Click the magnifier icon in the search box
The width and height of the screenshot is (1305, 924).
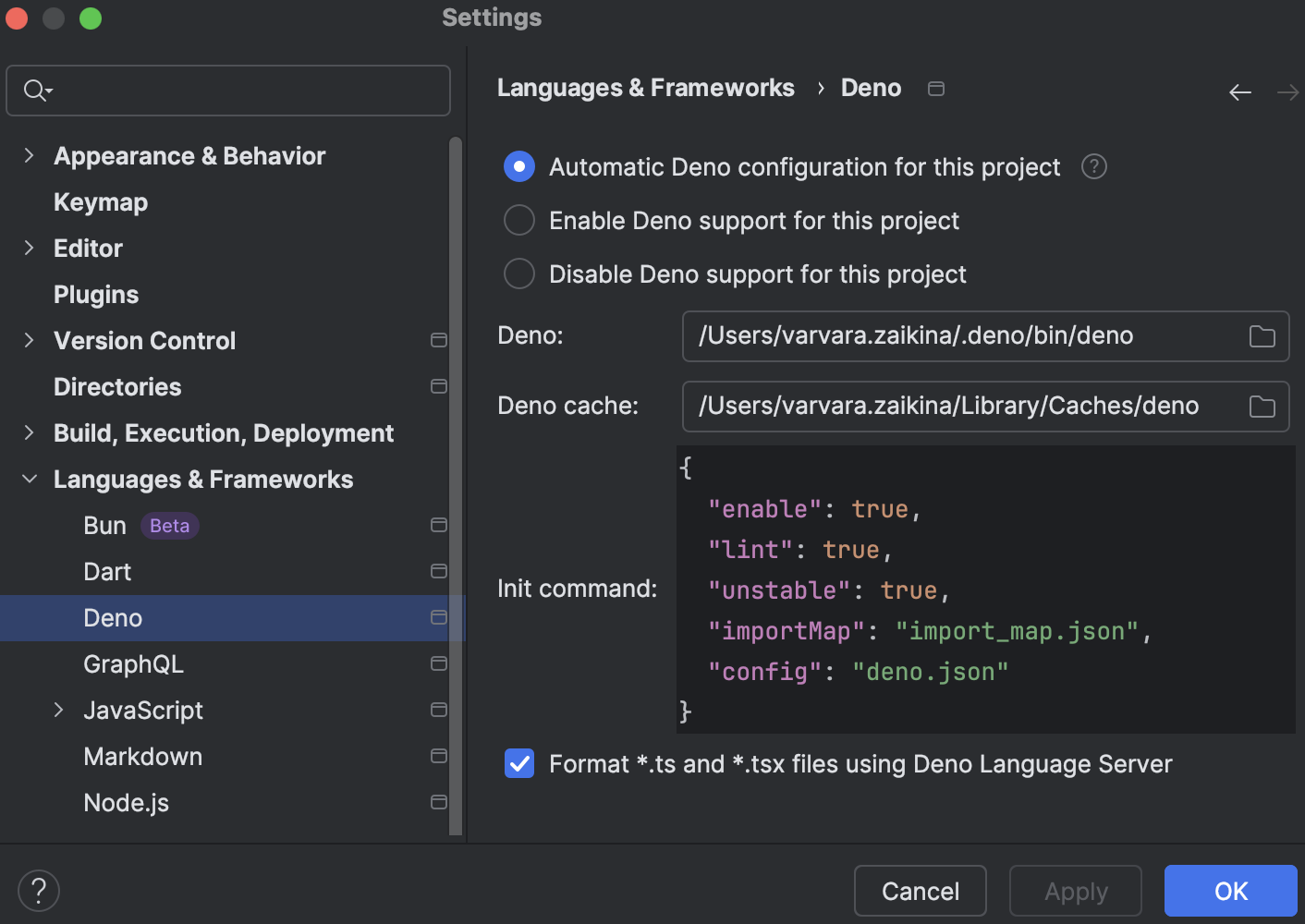click(35, 91)
